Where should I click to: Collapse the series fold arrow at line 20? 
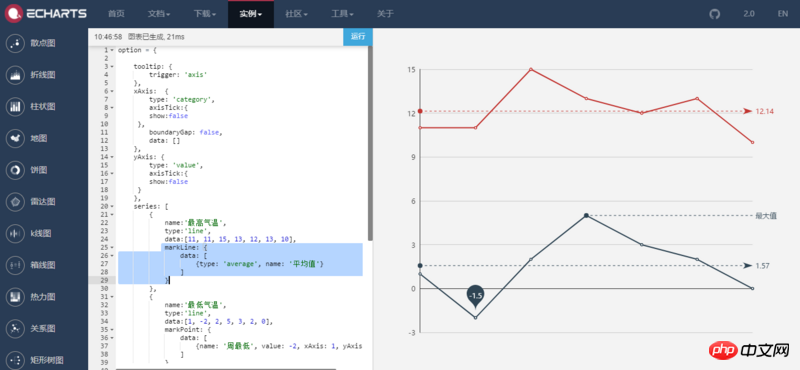pyautogui.click(x=112, y=206)
